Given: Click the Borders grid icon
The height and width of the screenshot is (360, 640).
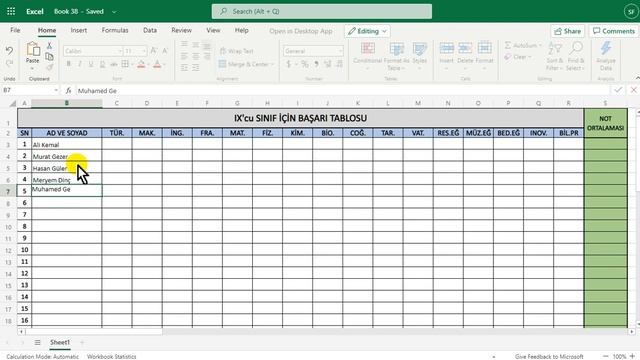Looking at the screenshot, I should coord(125,64).
